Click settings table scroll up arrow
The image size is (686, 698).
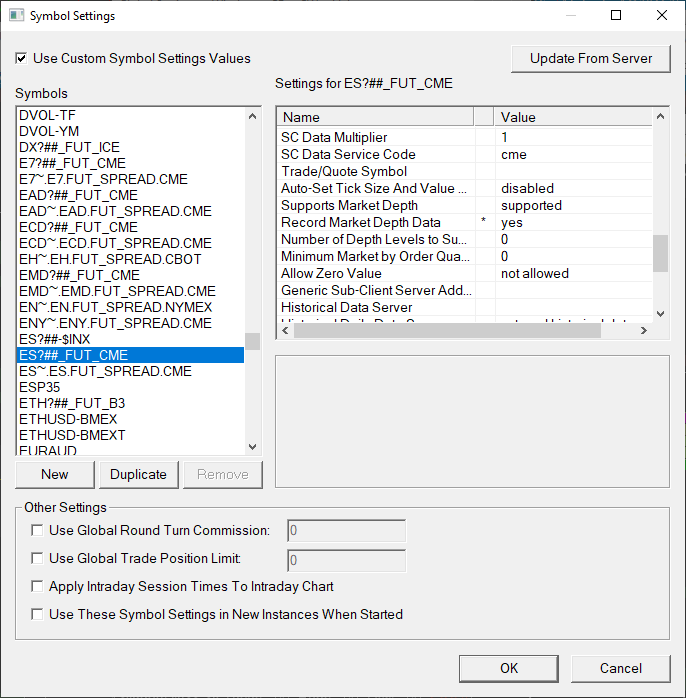click(661, 117)
